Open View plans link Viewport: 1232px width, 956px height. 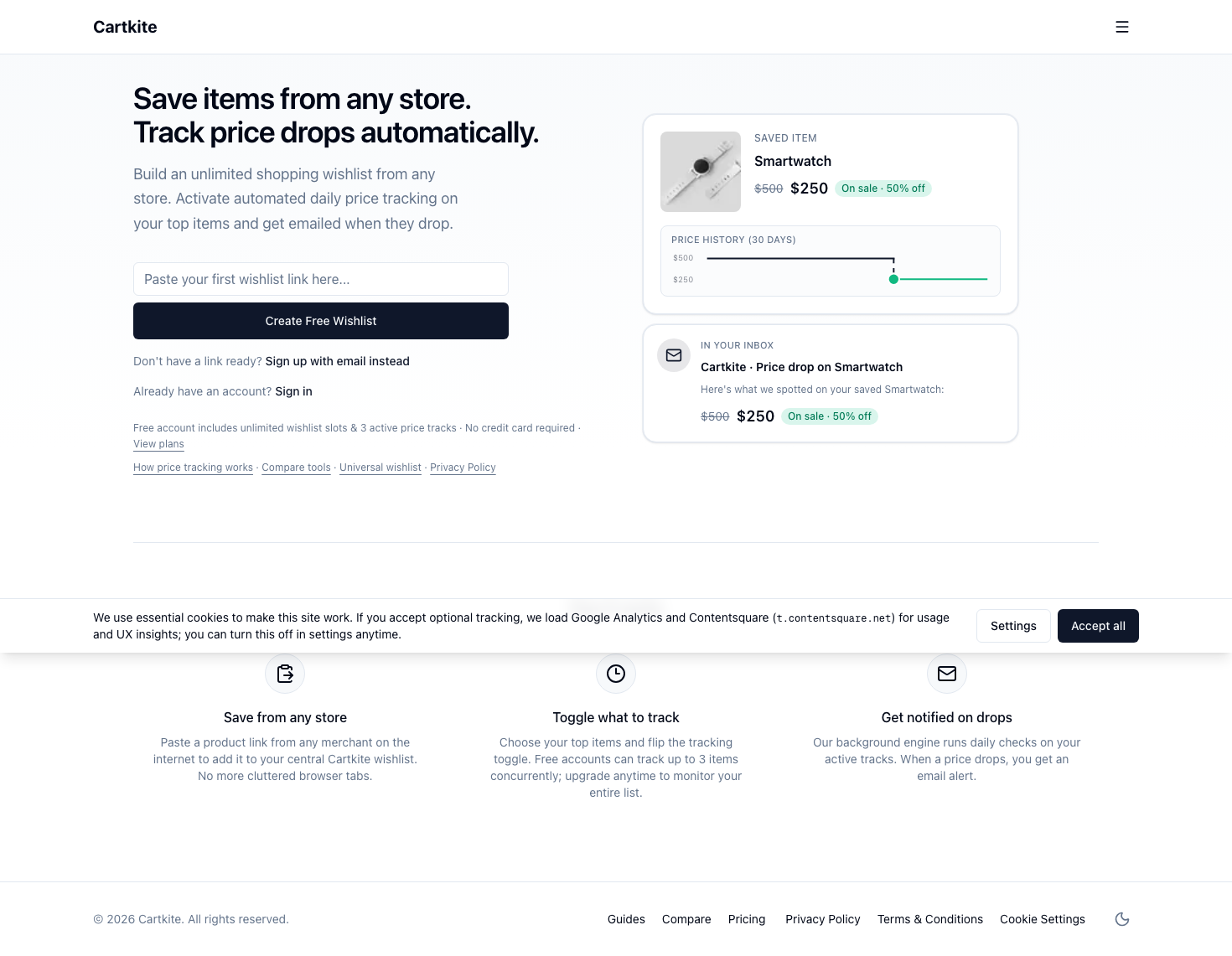coord(158,444)
